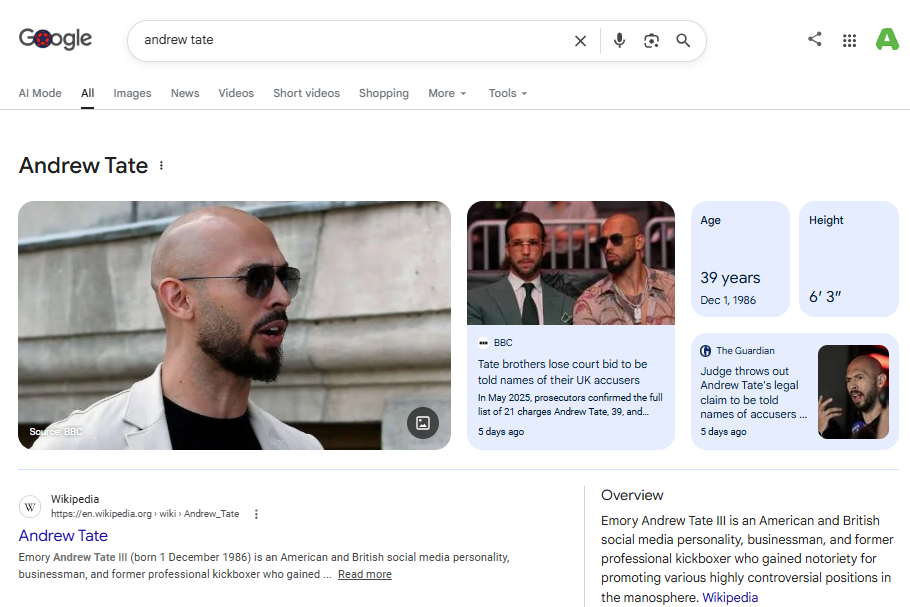Open Google Lens image search icon
This screenshot has height=607, width=910.
651,41
